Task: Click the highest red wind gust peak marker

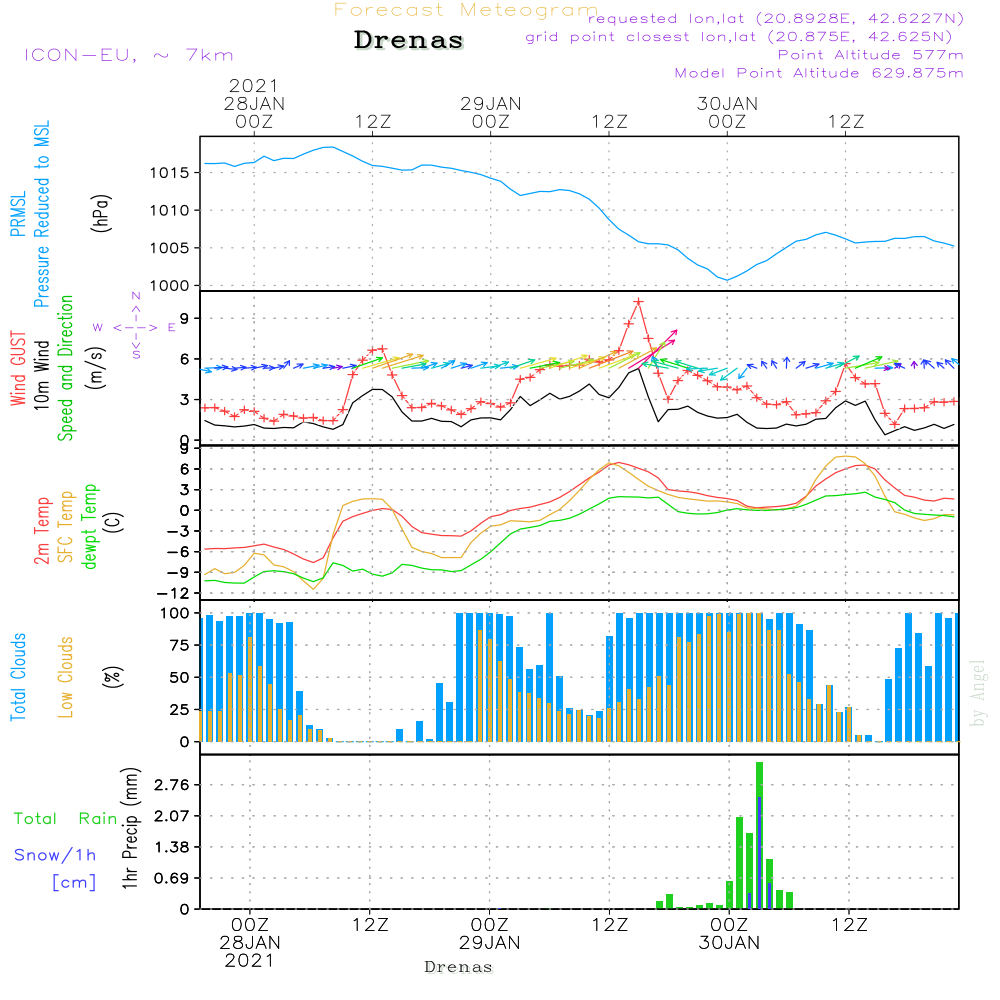Action: (638, 302)
